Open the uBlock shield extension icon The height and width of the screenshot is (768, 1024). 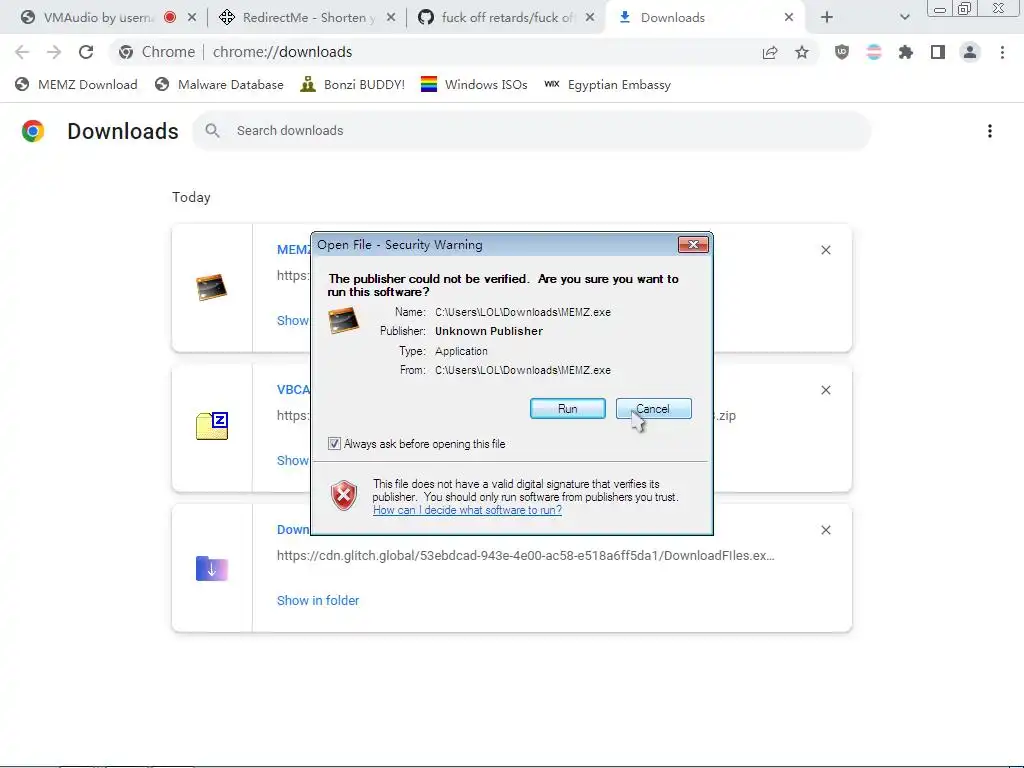click(x=842, y=52)
